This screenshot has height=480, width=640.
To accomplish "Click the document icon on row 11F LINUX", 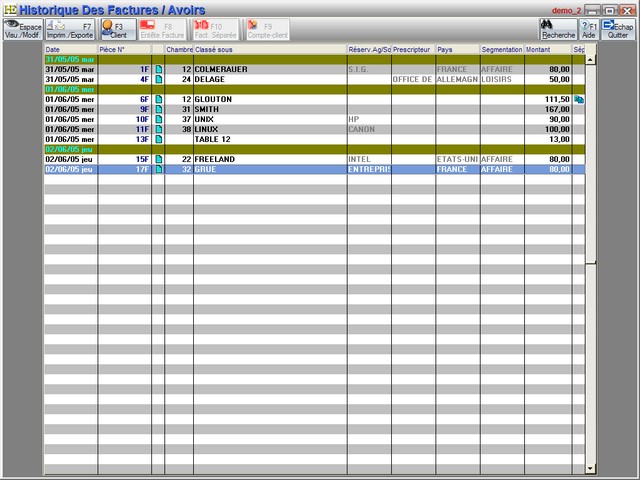I will 158,129.
